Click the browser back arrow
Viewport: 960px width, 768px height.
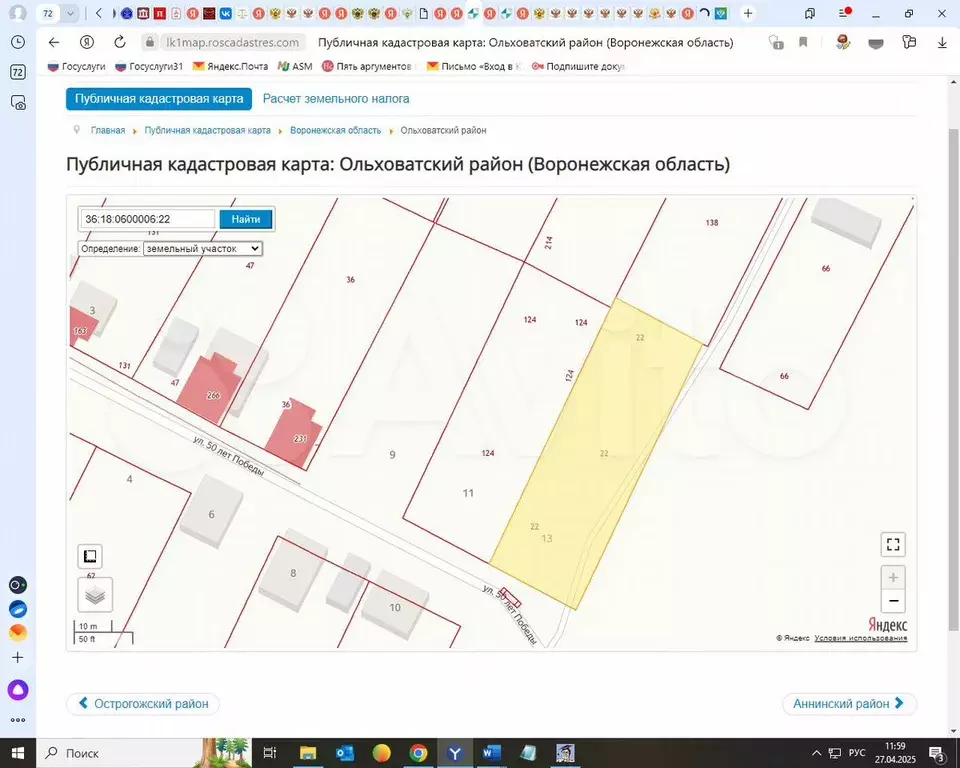tap(54, 42)
